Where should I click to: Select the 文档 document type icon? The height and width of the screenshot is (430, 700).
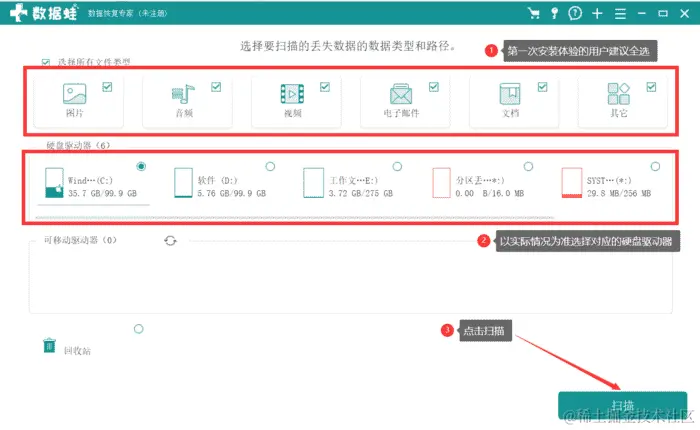510,94
